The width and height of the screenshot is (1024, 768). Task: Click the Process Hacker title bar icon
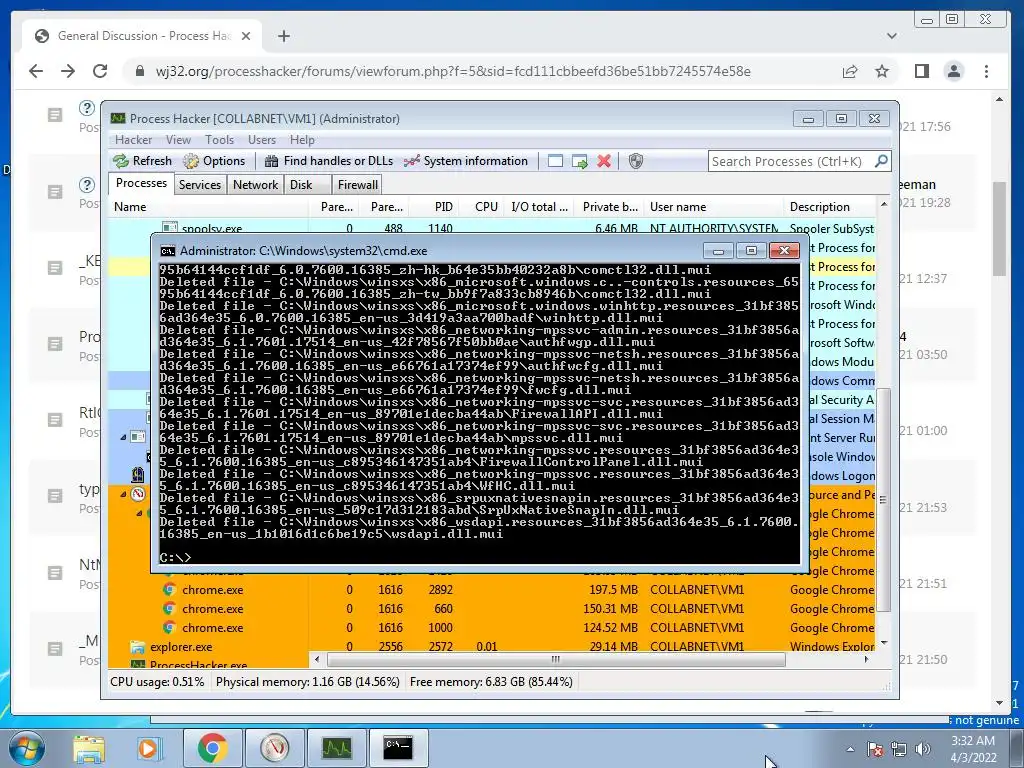pyautogui.click(x=118, y=118)
